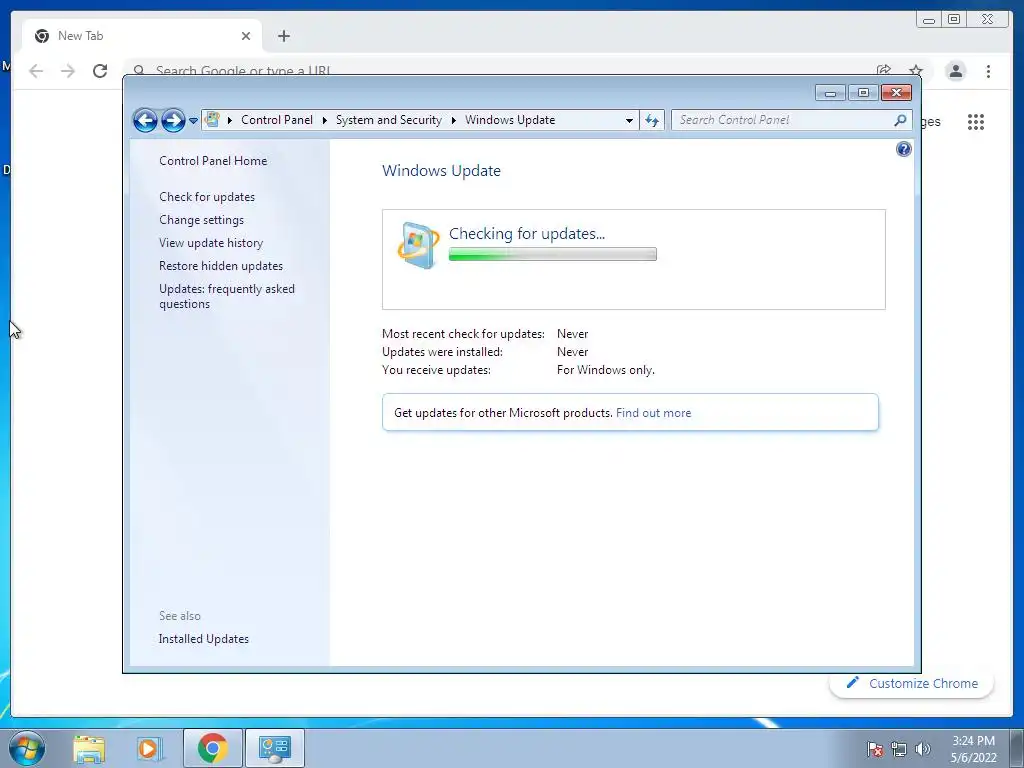Click the Windows Update heading text

(x=441, y=170)
